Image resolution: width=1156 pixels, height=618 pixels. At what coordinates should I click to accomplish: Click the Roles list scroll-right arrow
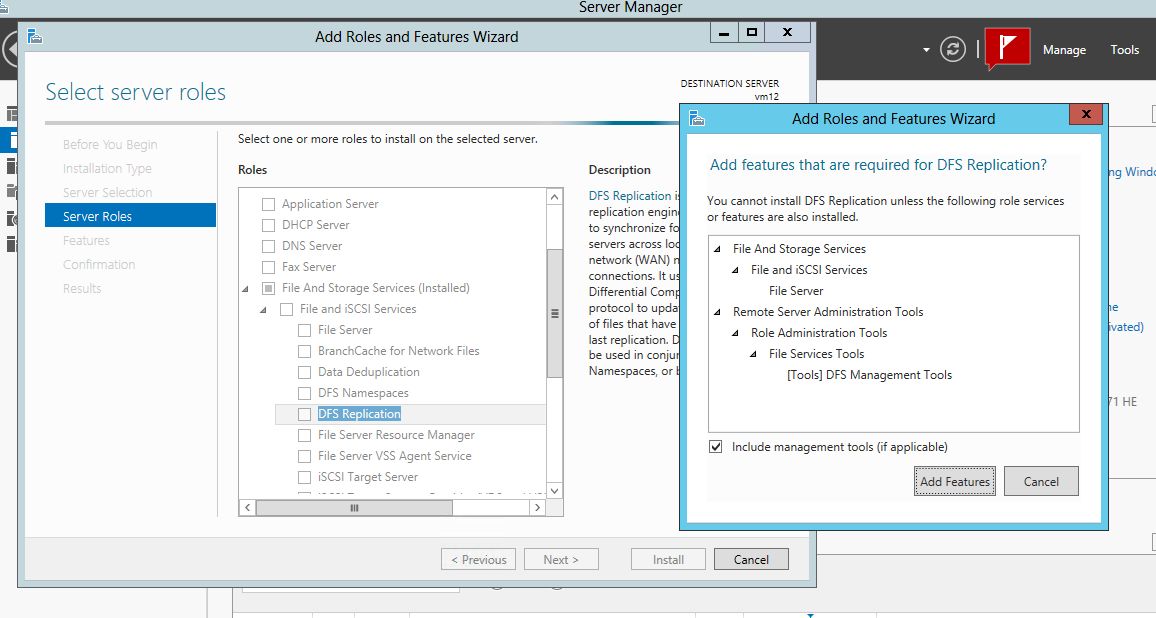pos(537,507)
